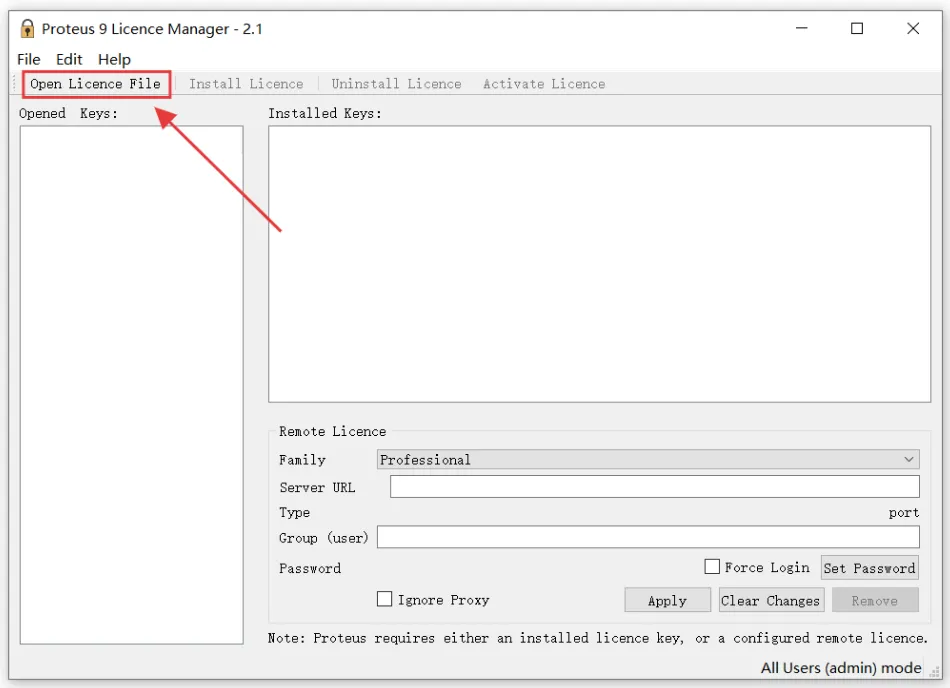The image size is (950, 688).
Task: Click inside the Opened Keys list box
Action: [131, 385]
